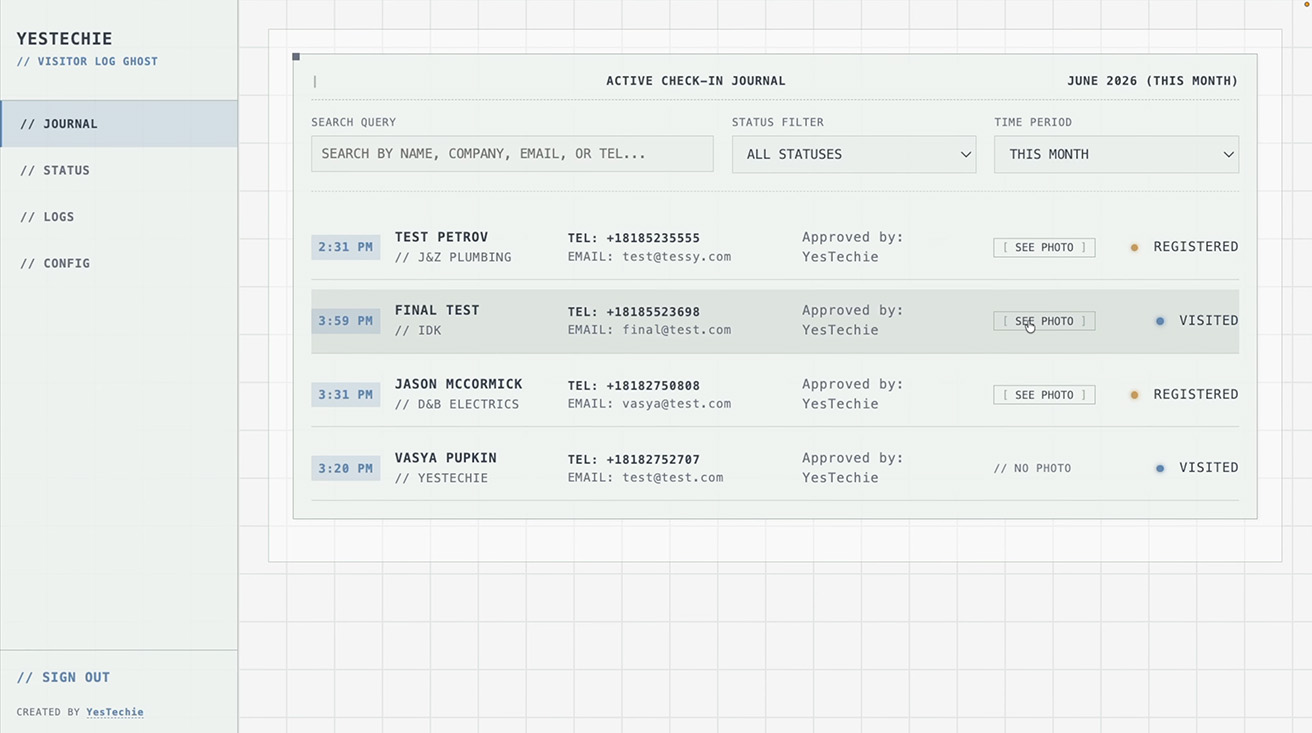See photo for Test Petrov
The image size is (1312, 733).
pos(1044,247)
